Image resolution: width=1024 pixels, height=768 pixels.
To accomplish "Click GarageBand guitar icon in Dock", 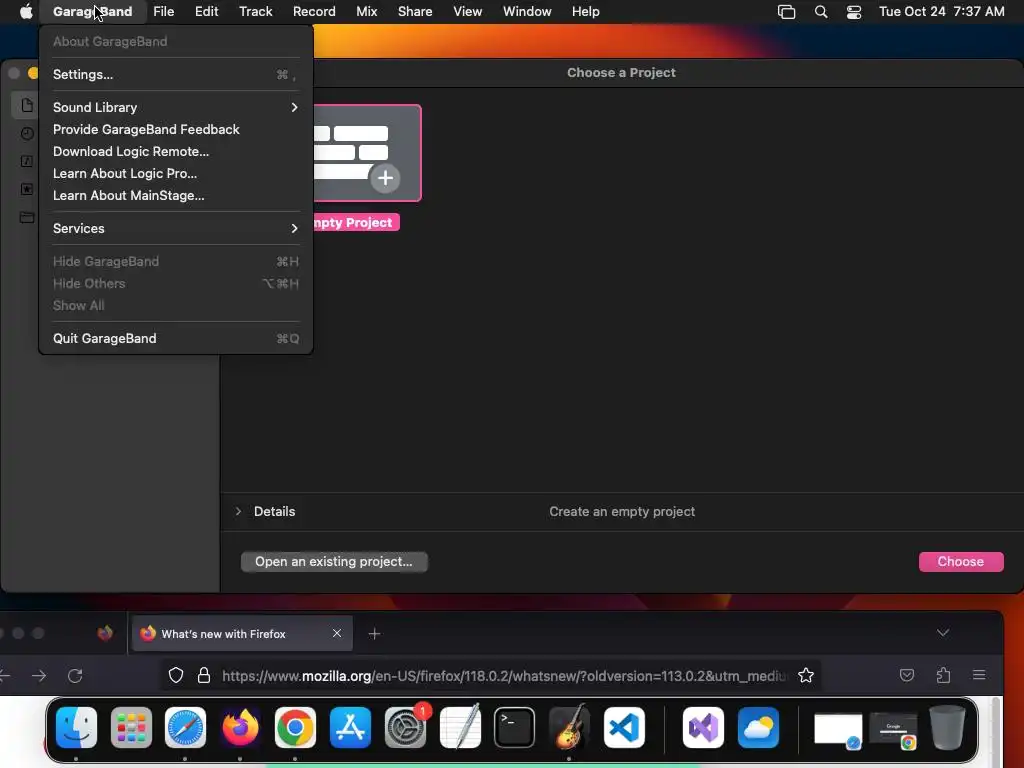I will pos(569,727).
